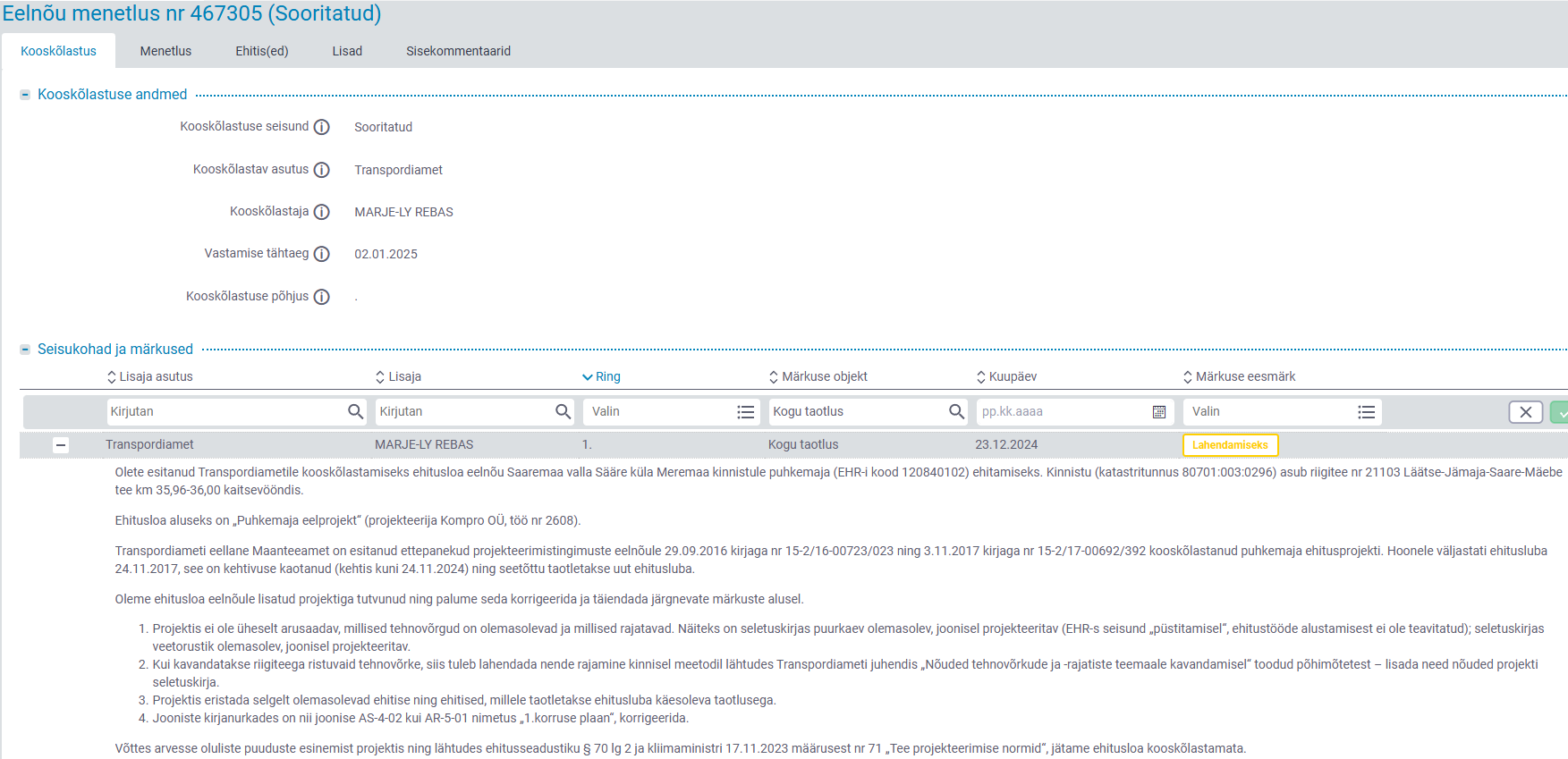Show info for Kooskõlastuse põhjus
Viewport: 1568px width, 759px height.
322,297
